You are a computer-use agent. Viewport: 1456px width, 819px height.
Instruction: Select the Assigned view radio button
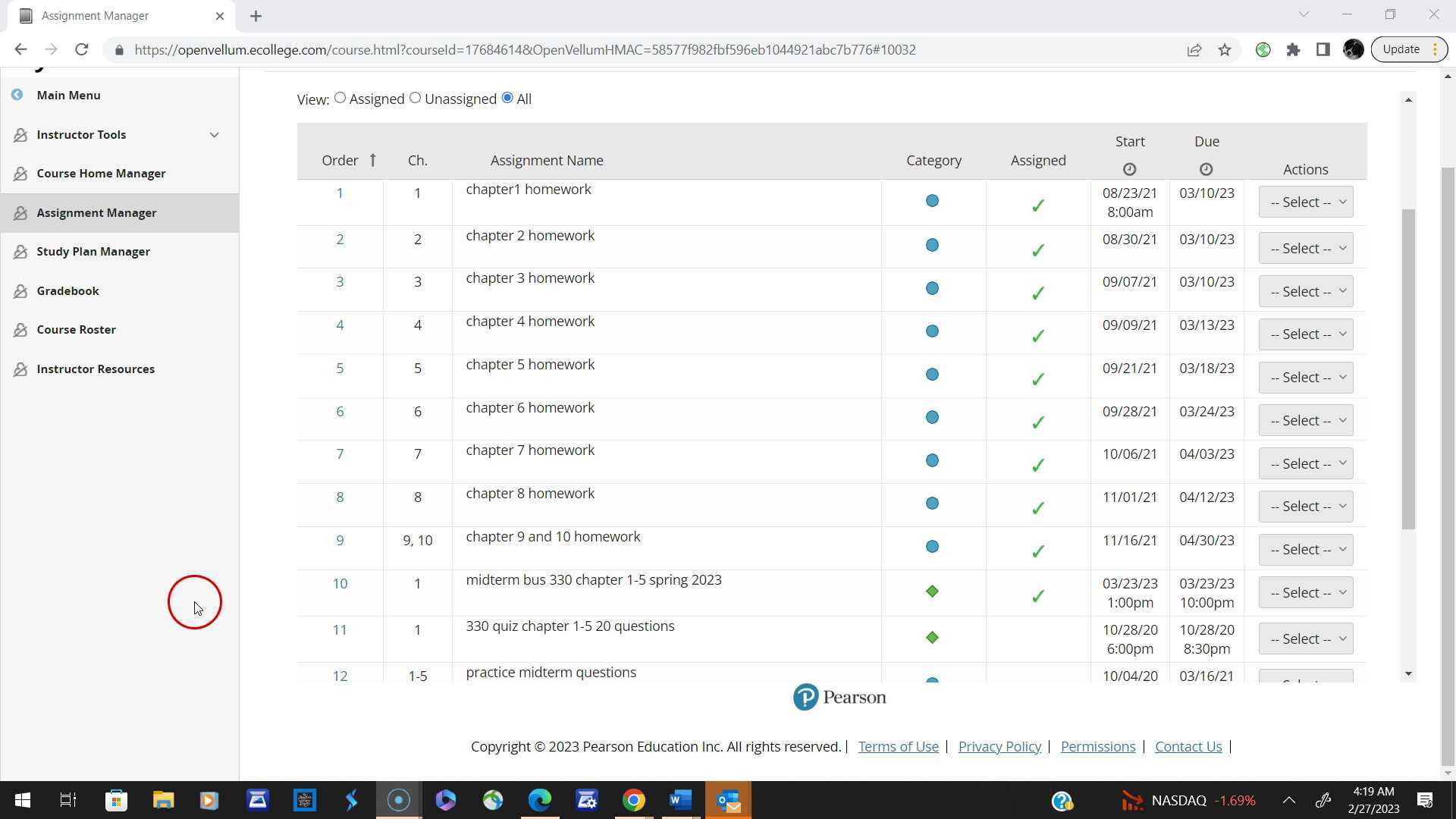pos(340,98)
